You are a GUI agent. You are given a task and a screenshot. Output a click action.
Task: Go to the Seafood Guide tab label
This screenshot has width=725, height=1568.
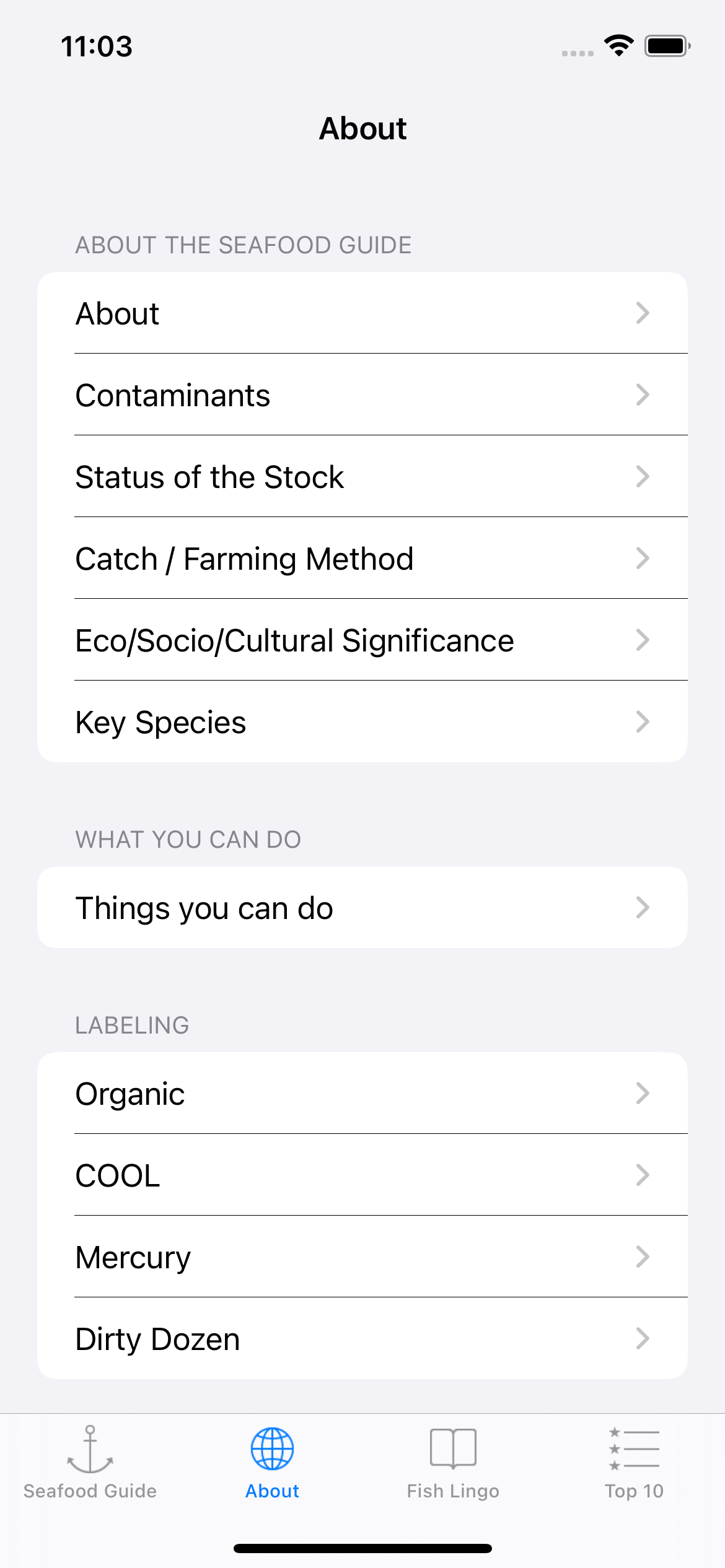(x=90, y=1491)
